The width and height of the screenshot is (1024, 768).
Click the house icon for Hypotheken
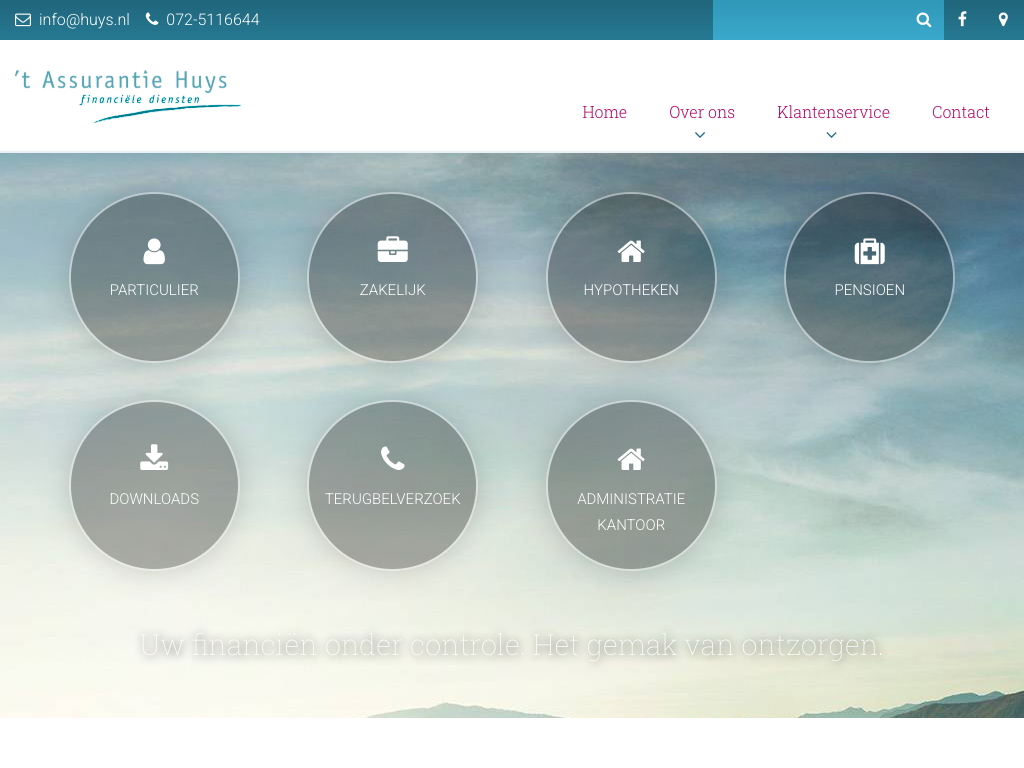(631, 251)
